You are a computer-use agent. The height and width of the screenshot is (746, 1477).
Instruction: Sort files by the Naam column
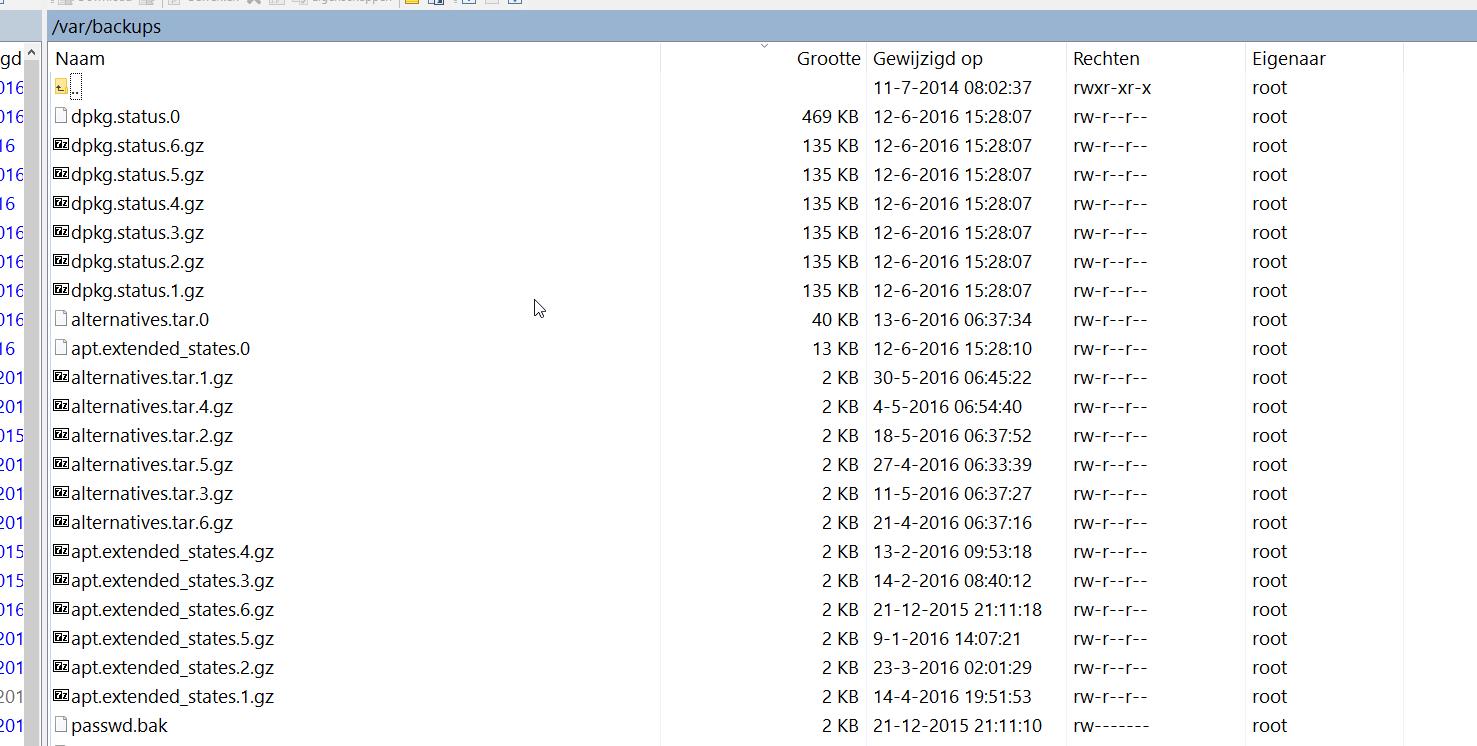[x=355, y=58]
